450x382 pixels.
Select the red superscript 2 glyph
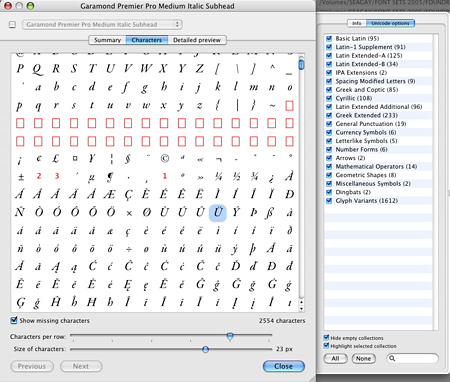coord(39,176)
